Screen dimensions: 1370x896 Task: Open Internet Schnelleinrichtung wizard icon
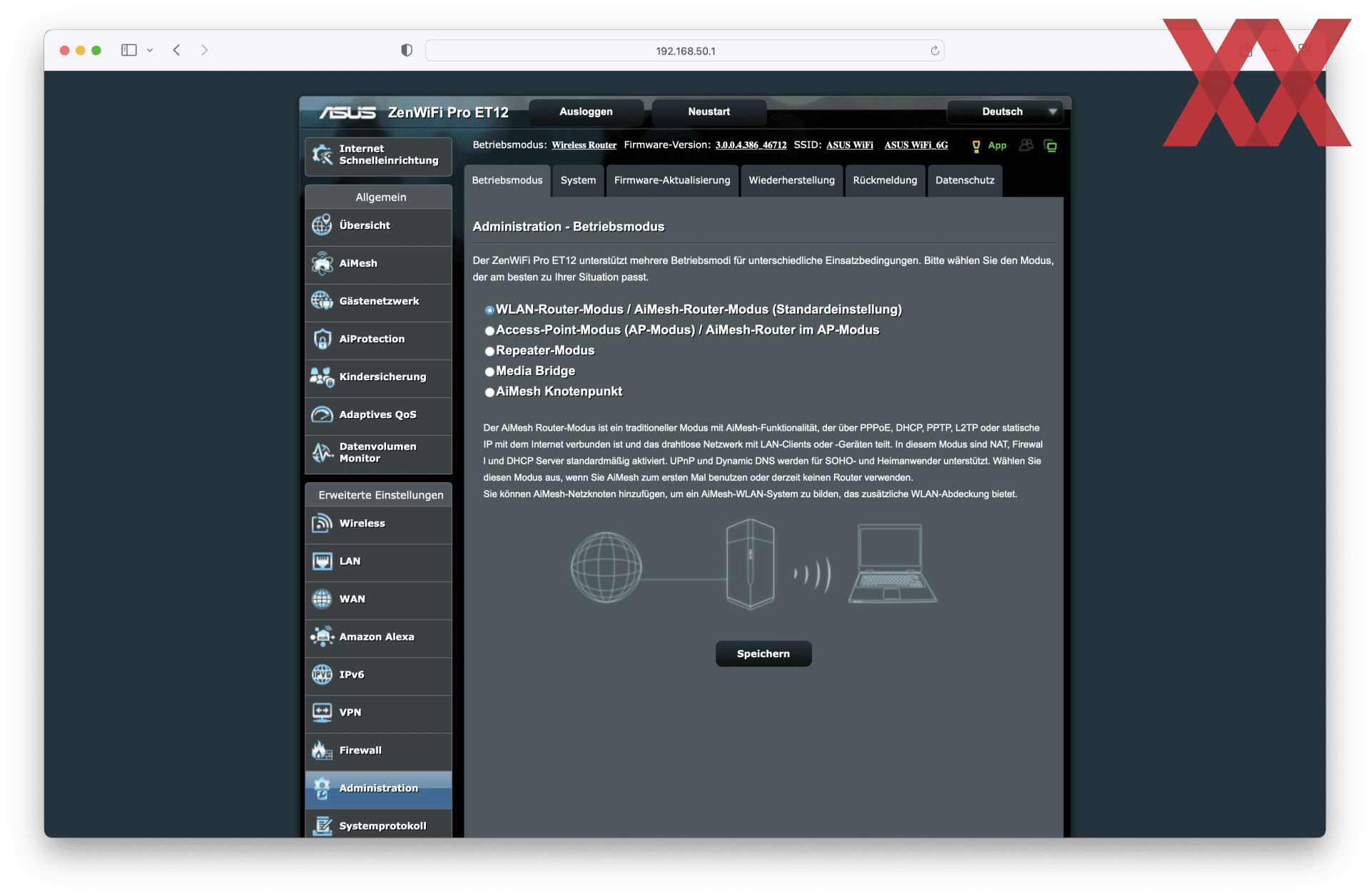(323, 155)
